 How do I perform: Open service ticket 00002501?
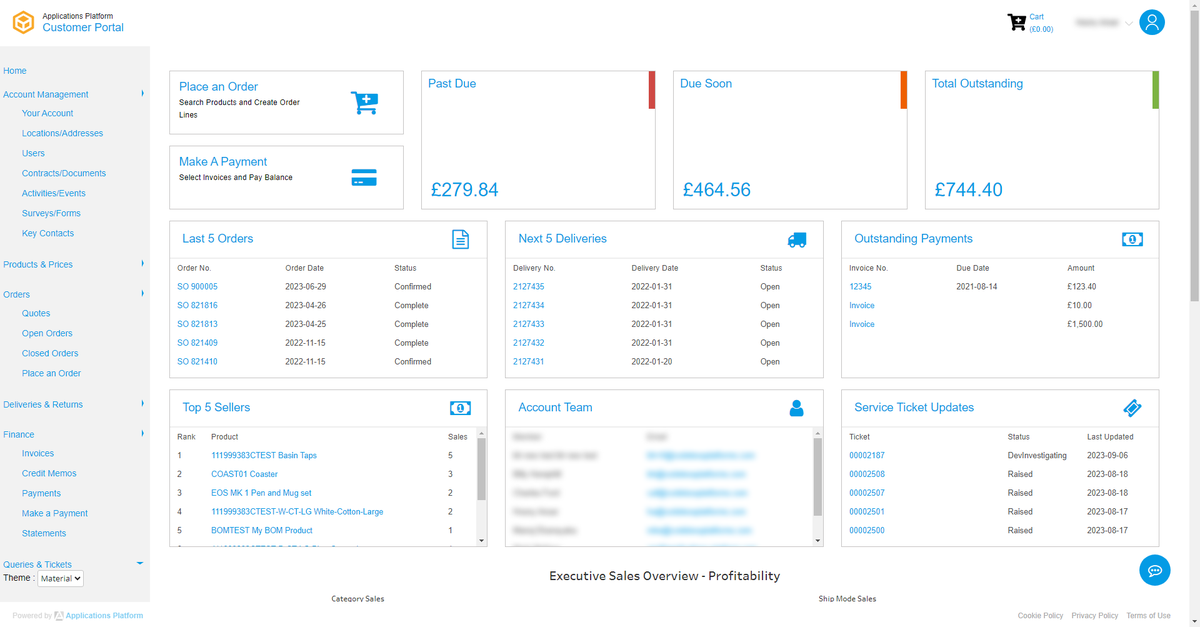click(867, 512)
